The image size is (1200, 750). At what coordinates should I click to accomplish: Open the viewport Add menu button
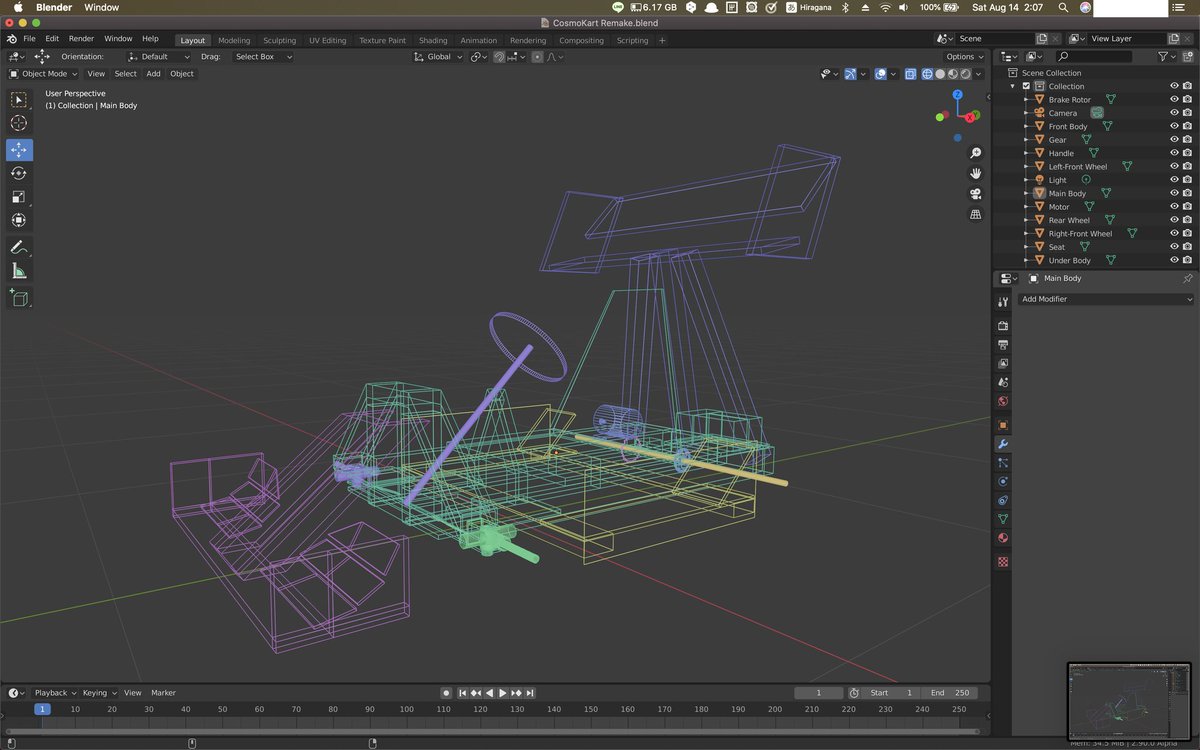[x=153, y=74]
